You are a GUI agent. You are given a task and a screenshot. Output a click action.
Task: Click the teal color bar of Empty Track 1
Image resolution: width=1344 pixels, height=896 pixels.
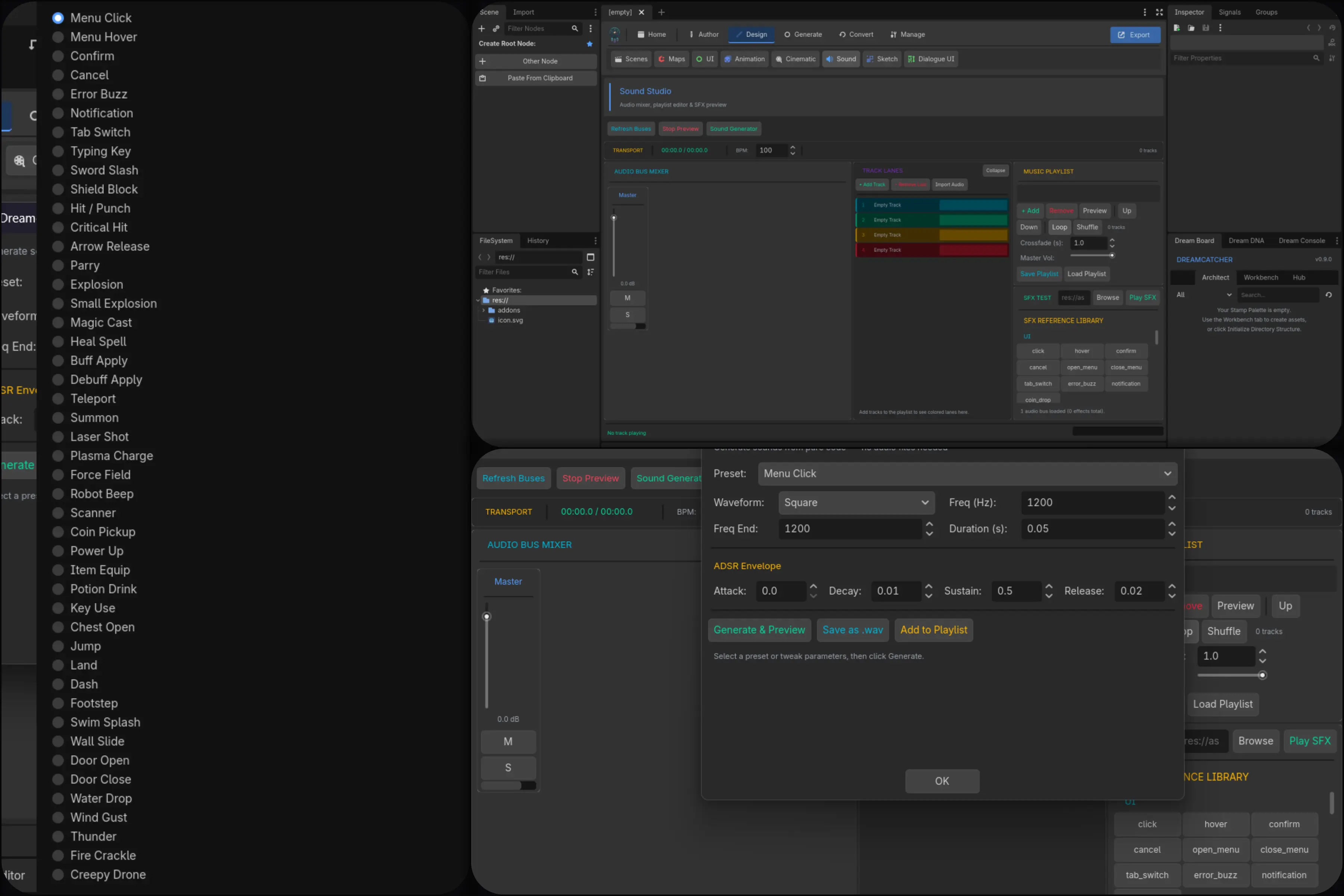click(x=973, y=205)
